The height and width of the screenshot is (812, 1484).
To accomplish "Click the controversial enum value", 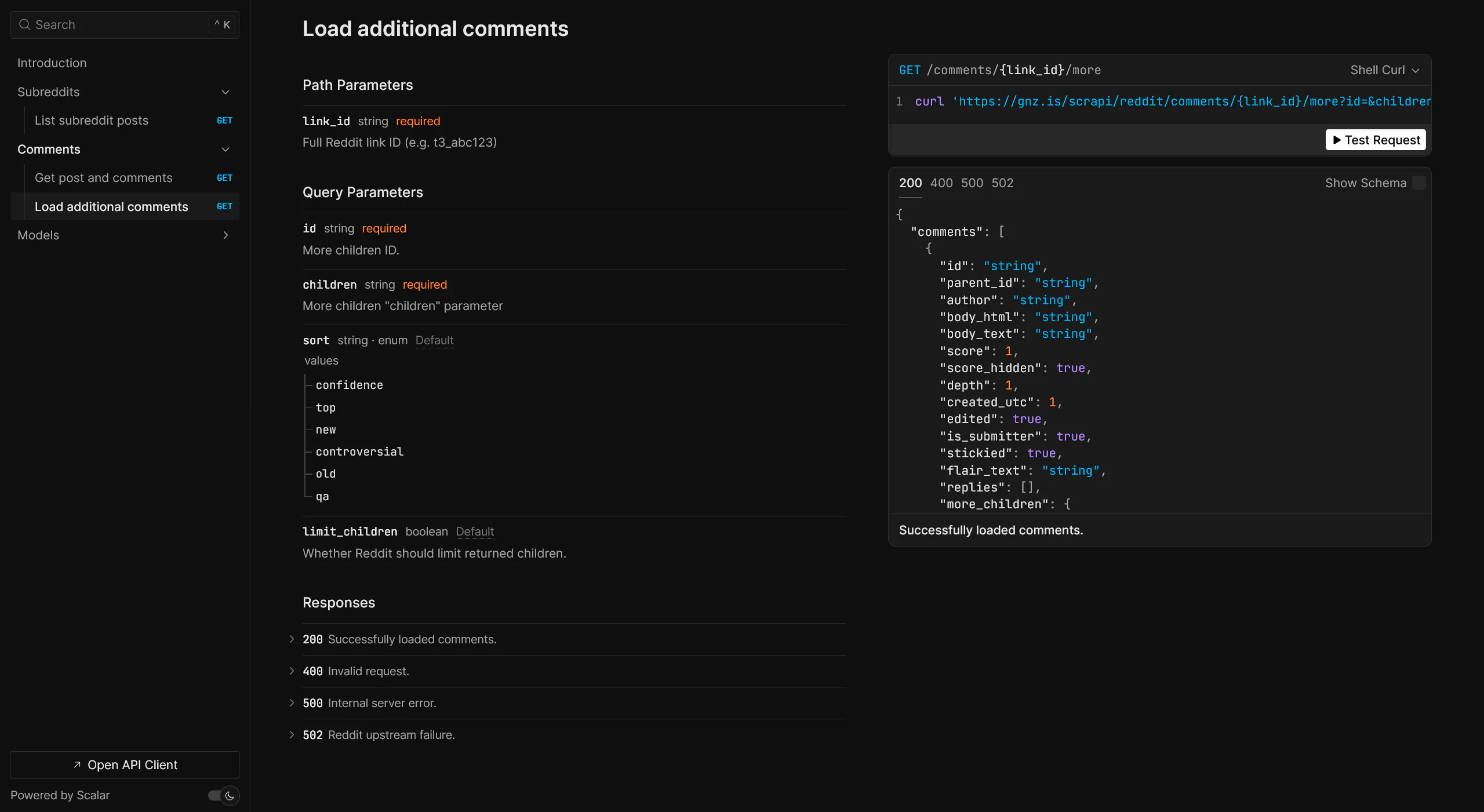I will [359, 452].
